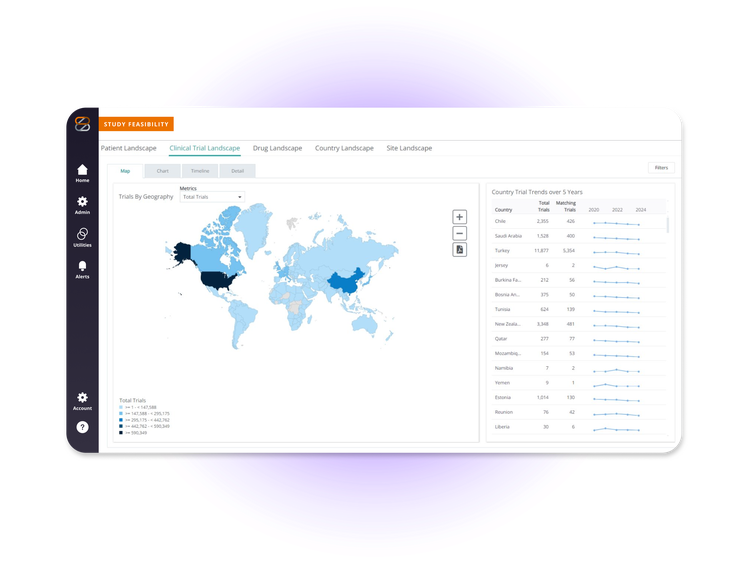Open the Metrics Total Trials dropdown

tap(212, 197)
